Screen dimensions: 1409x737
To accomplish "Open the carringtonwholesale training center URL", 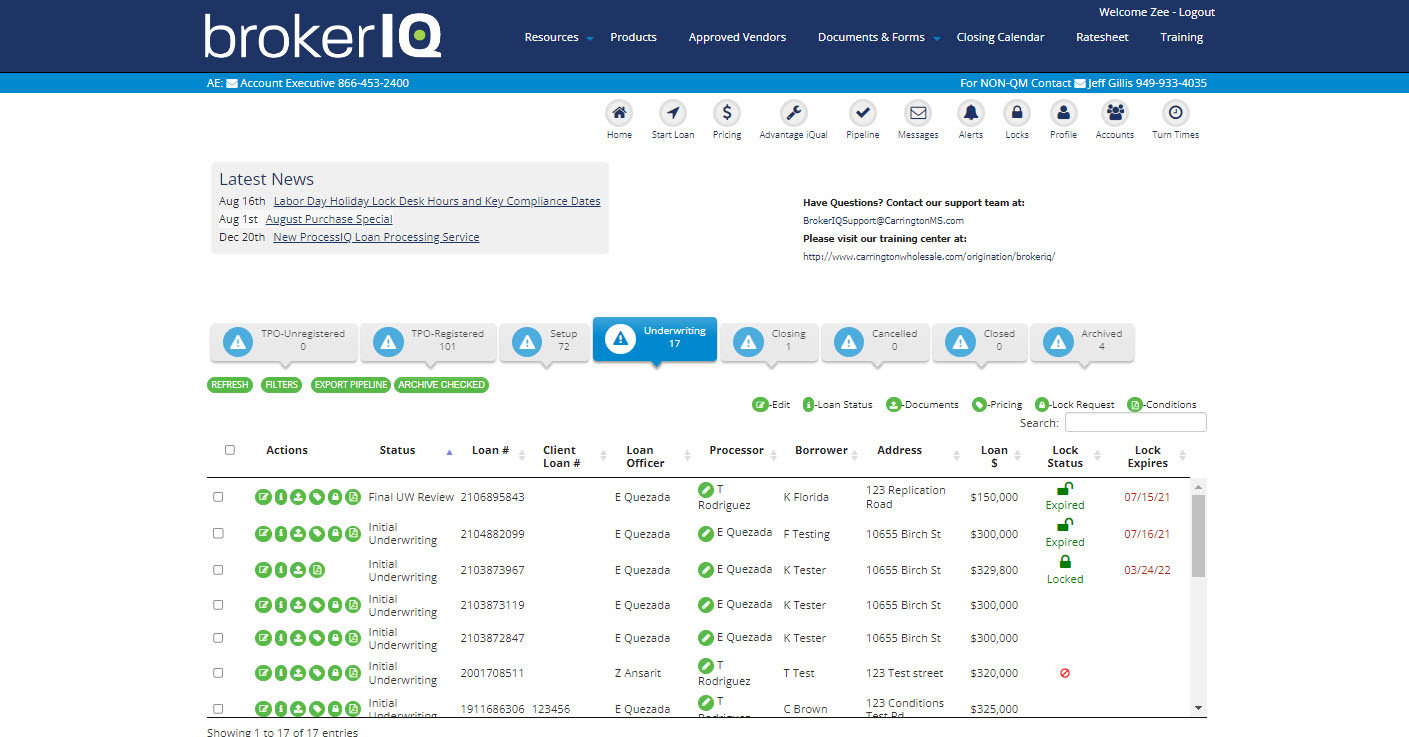I will point(929,257).
